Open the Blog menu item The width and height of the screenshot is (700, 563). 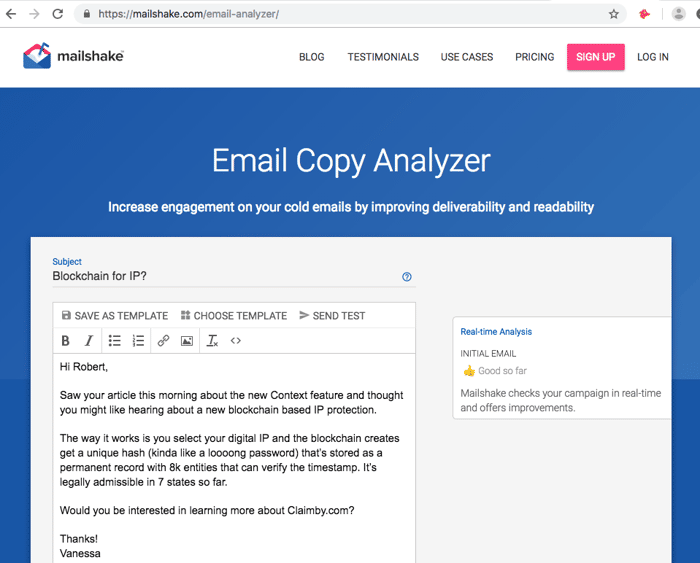312,57
